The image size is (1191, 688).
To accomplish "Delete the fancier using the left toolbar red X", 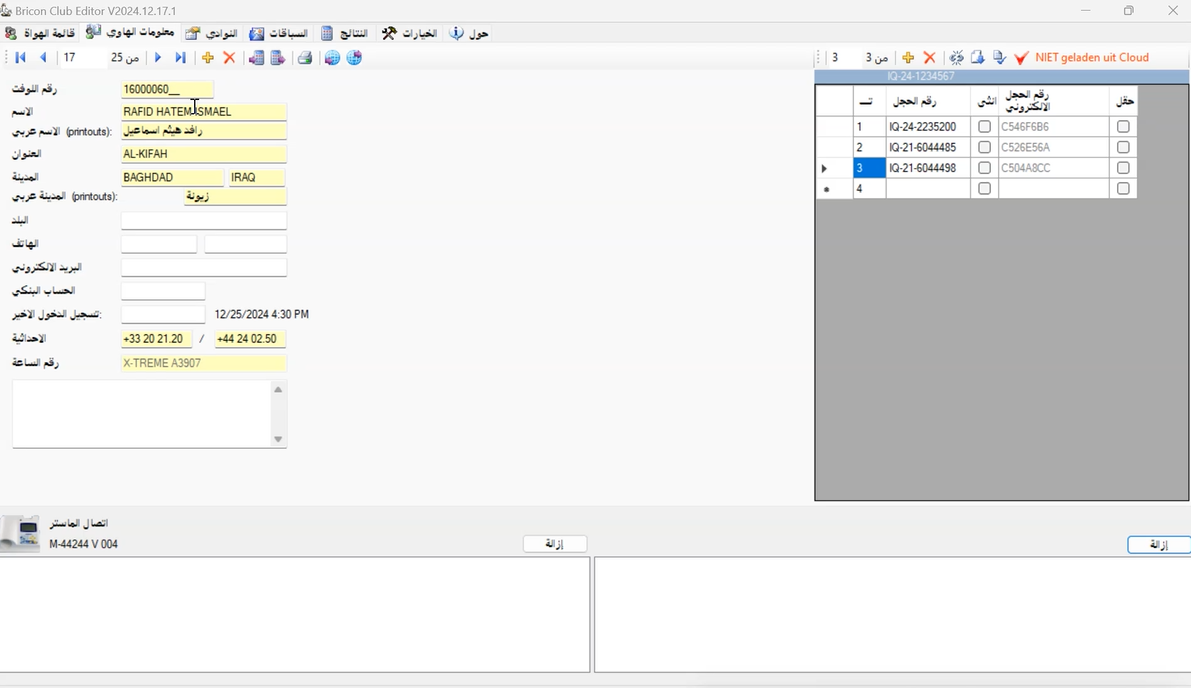I will click(229, 58).
